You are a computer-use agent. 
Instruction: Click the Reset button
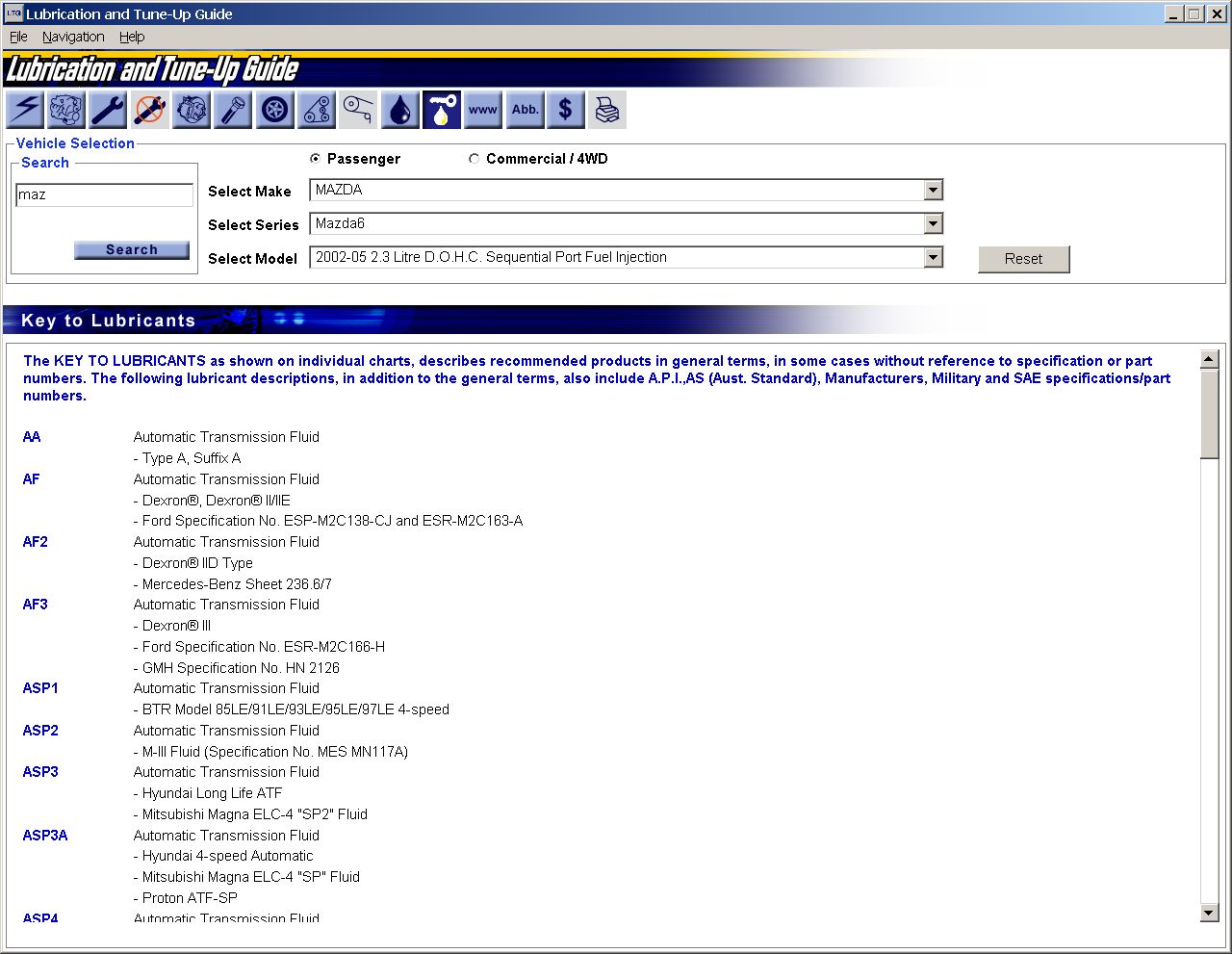coord(1024,259)
